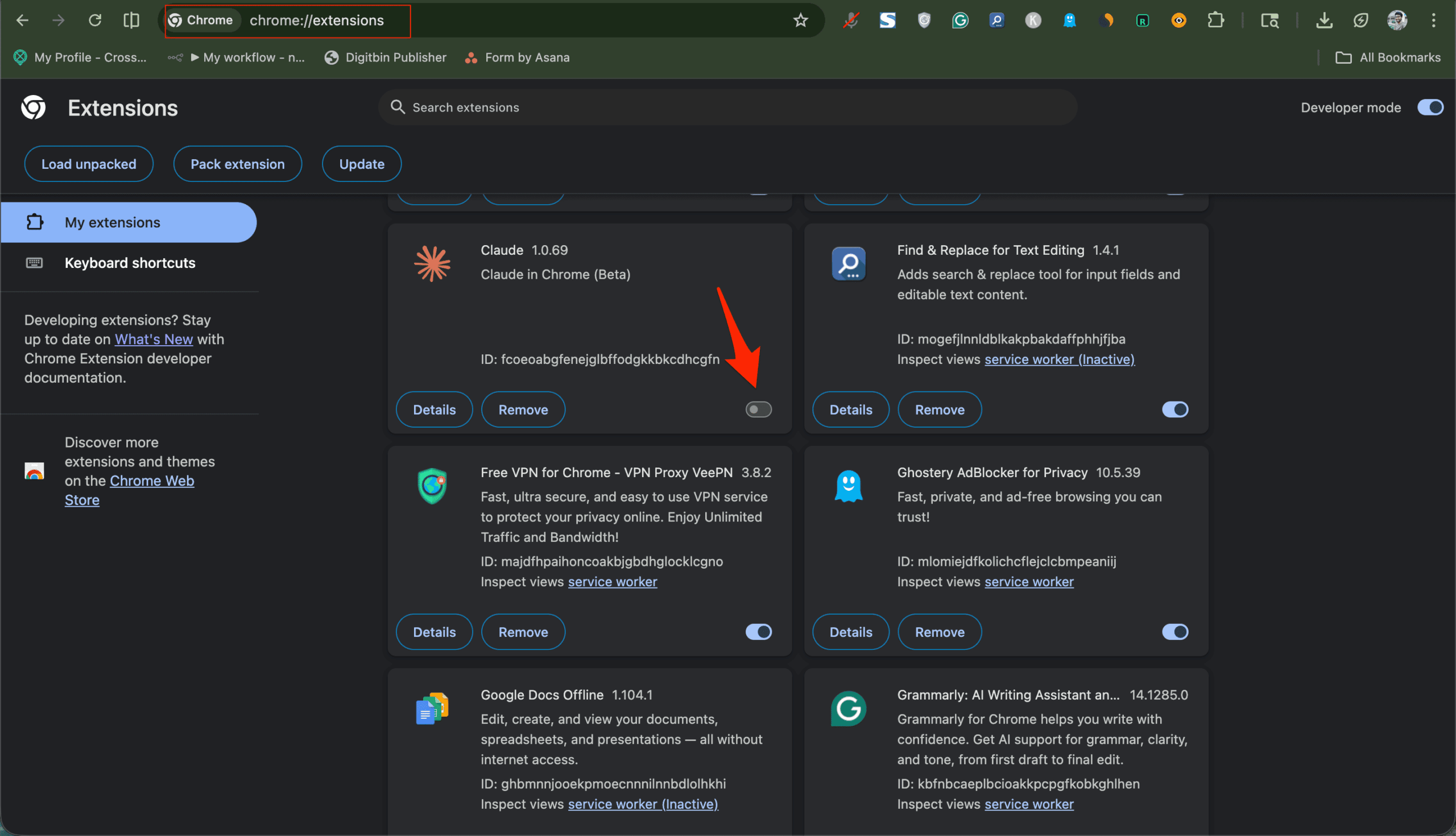Open the Chrome Web Store link
The image size is (1456, 836).
pos(151,481)
